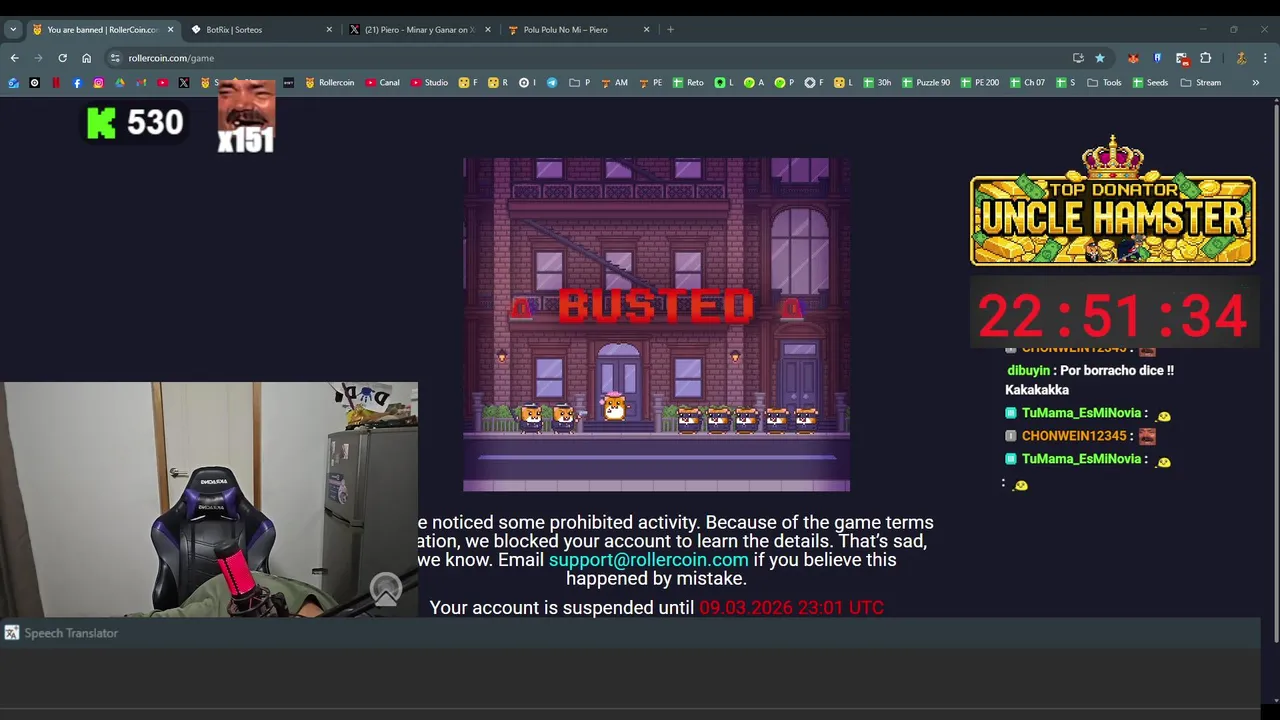Screen dimensions: 1280x720
Task: Toggle the bookmark star for this page
Action: pyautogui.click(x=1100, y=58)
